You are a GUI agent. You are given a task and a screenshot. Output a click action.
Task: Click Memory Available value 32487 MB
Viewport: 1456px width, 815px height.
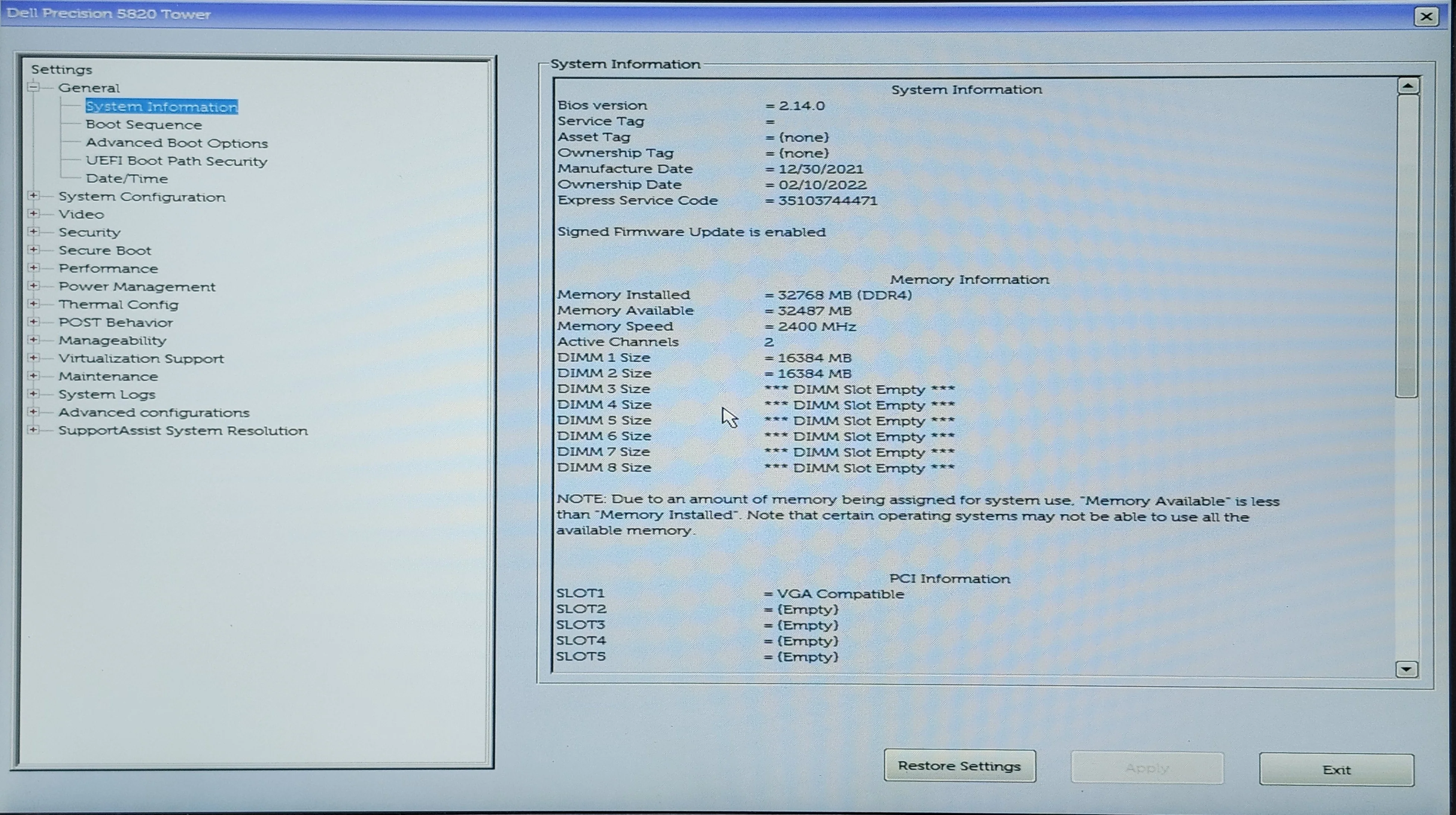pos(815,311)
